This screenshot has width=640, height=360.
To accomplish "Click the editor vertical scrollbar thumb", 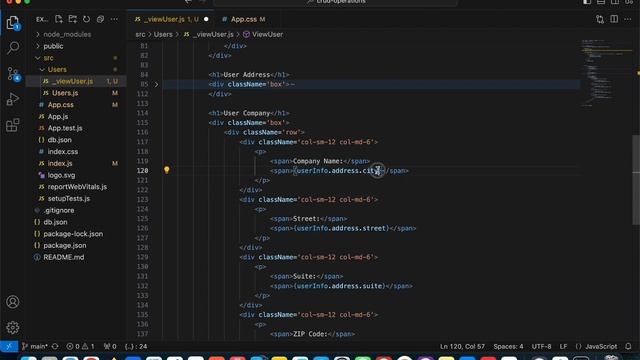I will tap(636, 180).
